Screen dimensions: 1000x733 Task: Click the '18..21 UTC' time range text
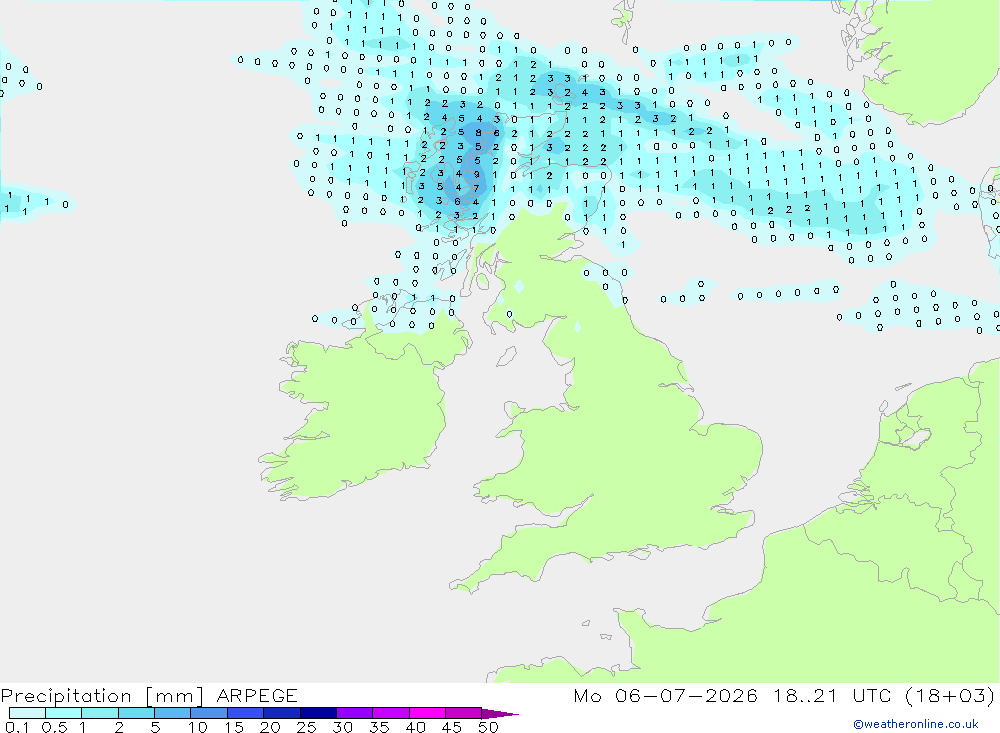[832, 695]
